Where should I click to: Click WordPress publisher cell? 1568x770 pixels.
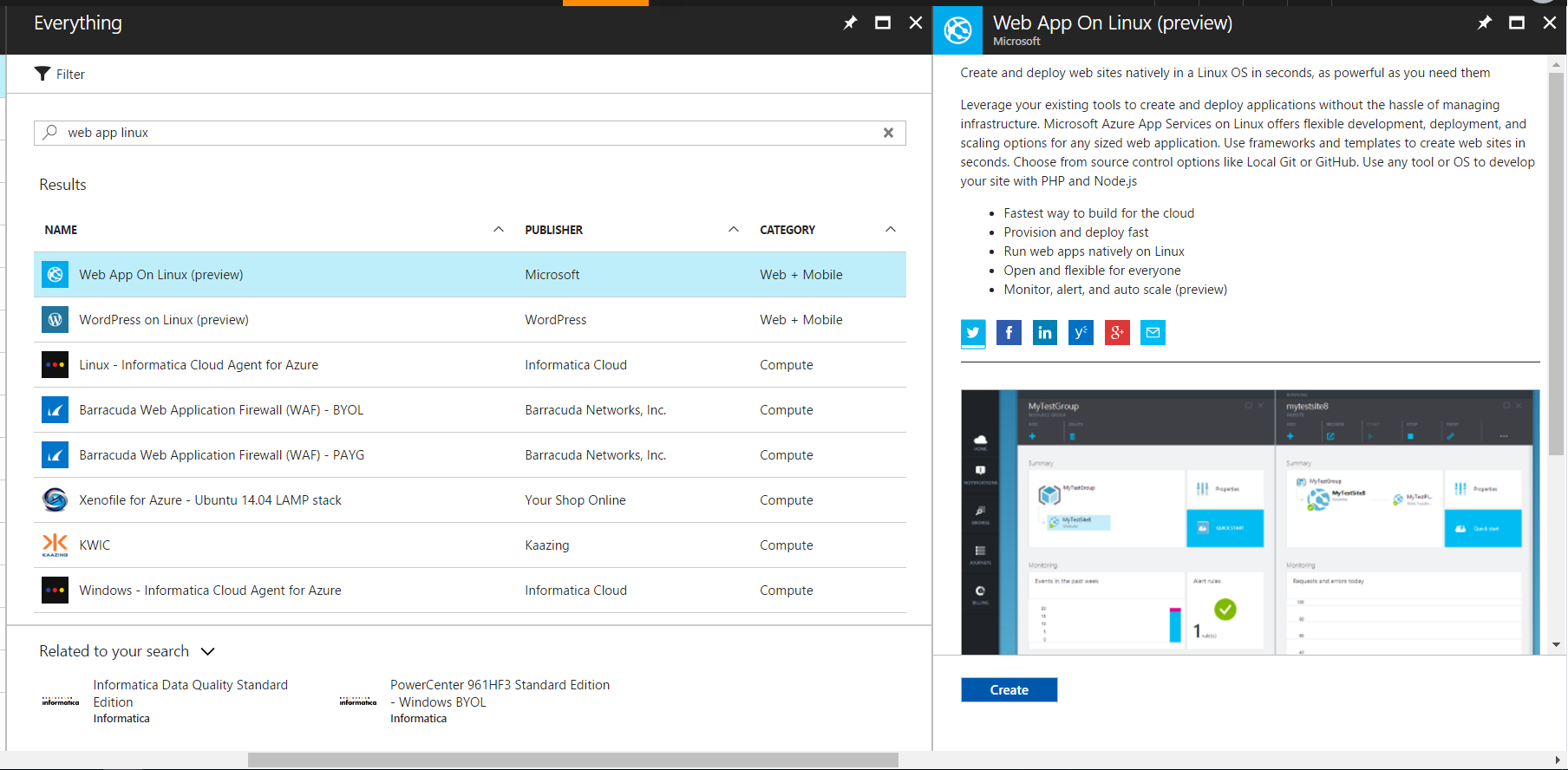(556, 320)
